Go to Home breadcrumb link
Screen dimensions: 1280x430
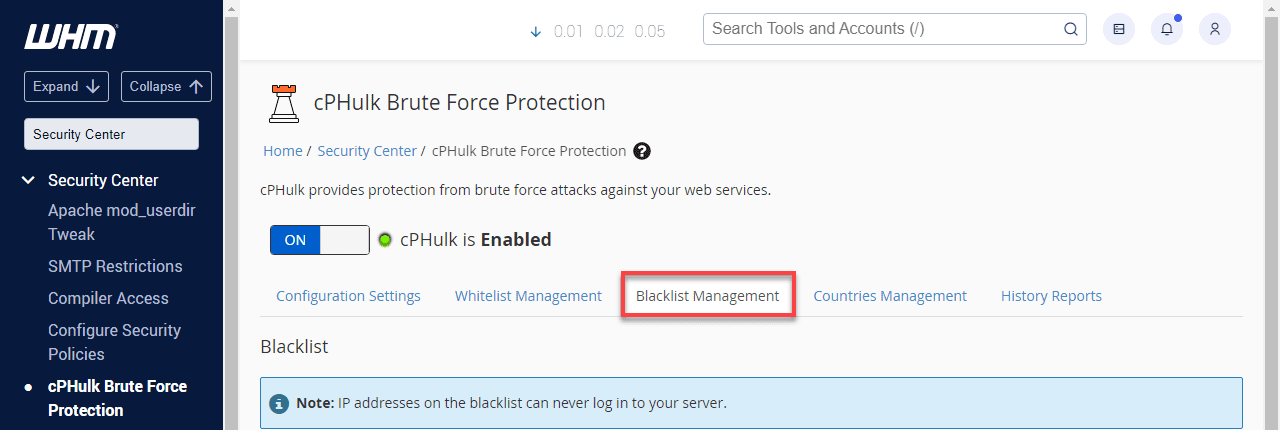(282, 151)
